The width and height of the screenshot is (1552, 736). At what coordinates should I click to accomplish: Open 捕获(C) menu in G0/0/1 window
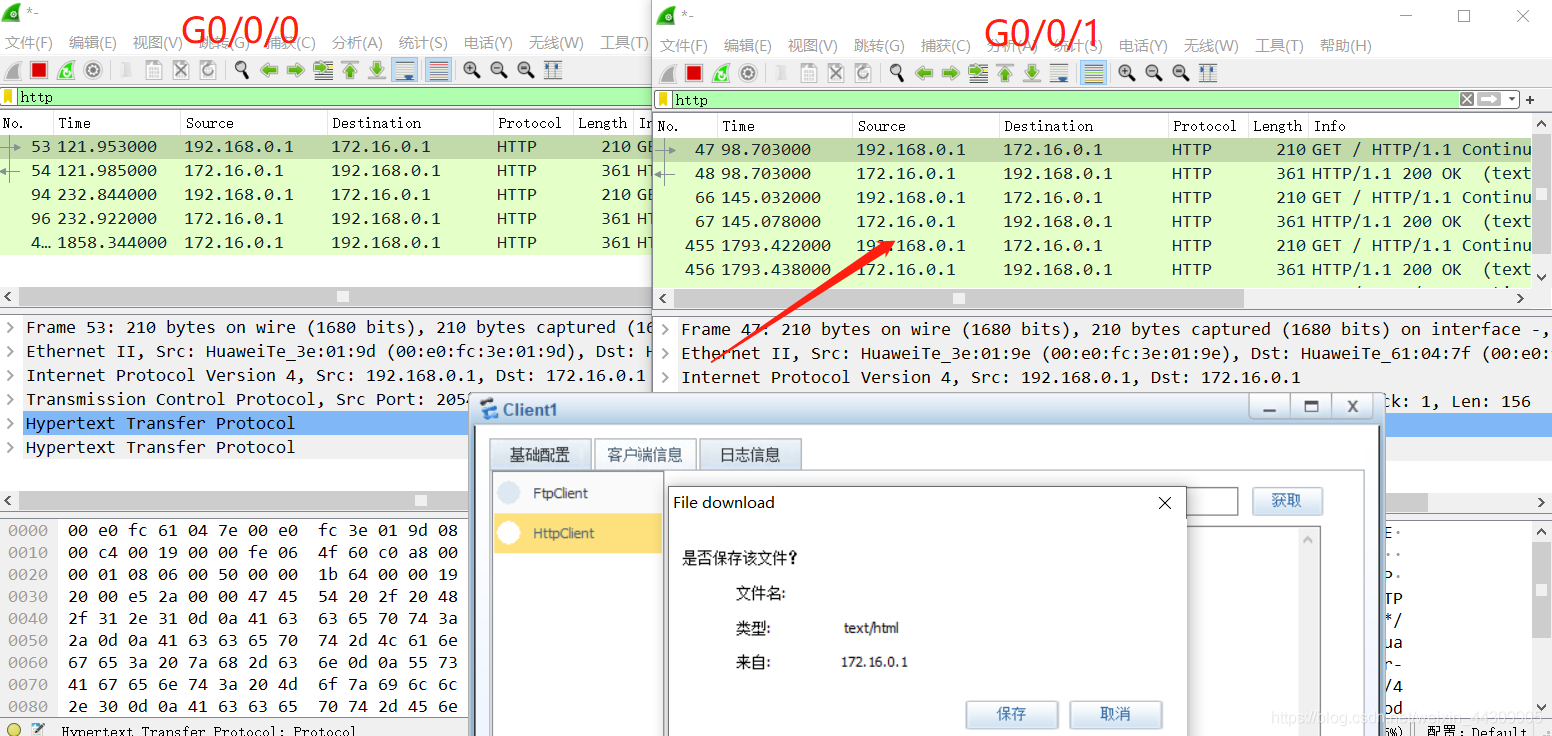coord(945,46)
